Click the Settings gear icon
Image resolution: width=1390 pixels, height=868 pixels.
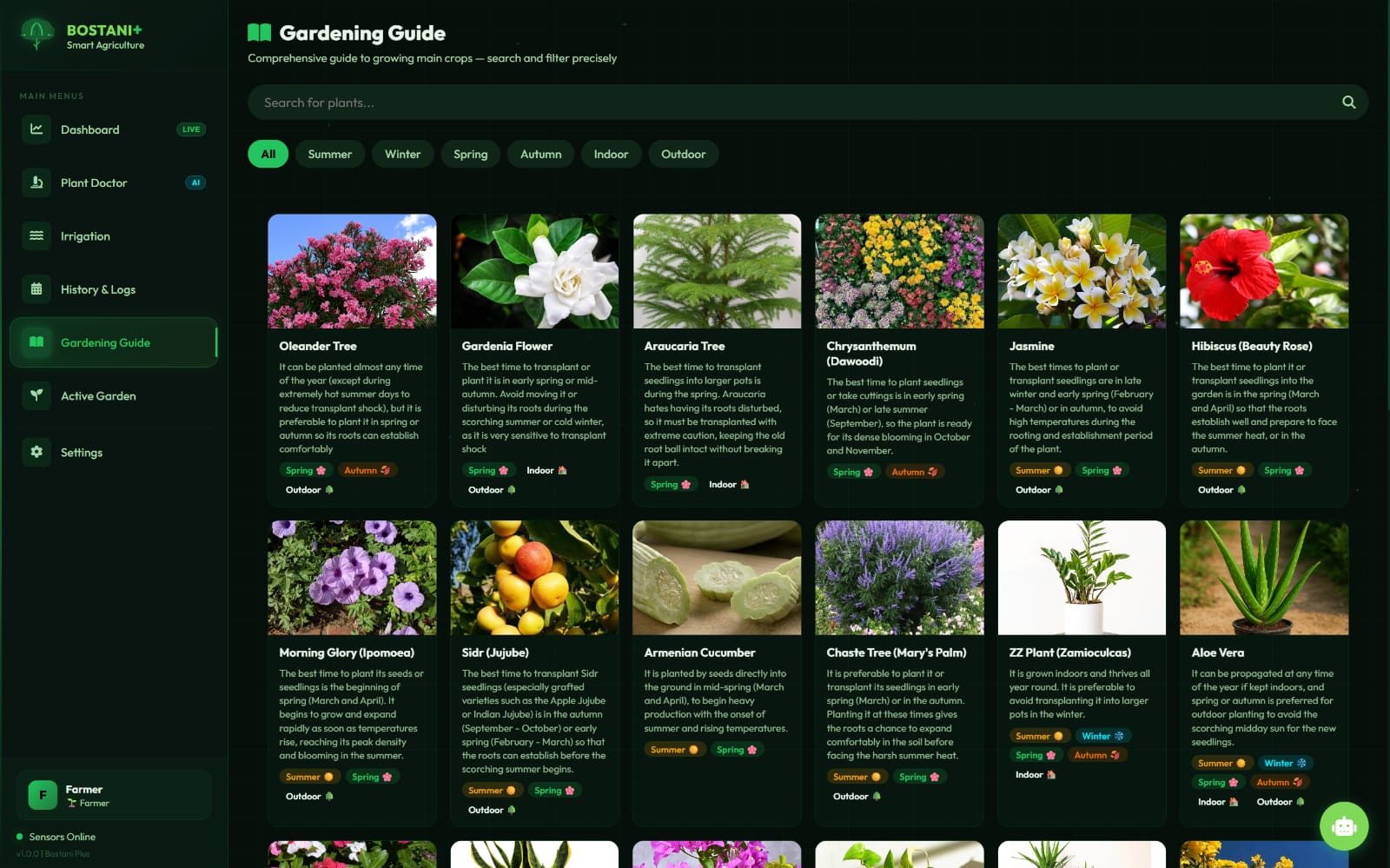tap(36, 452)
